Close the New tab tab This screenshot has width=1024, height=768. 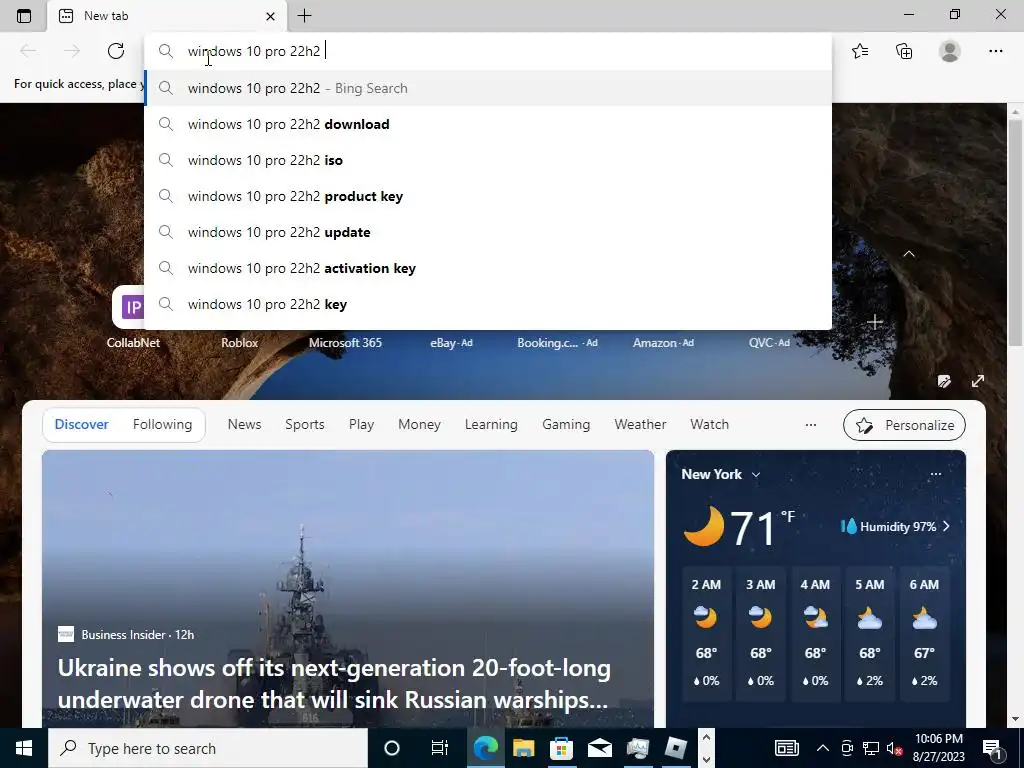point(270,16)
